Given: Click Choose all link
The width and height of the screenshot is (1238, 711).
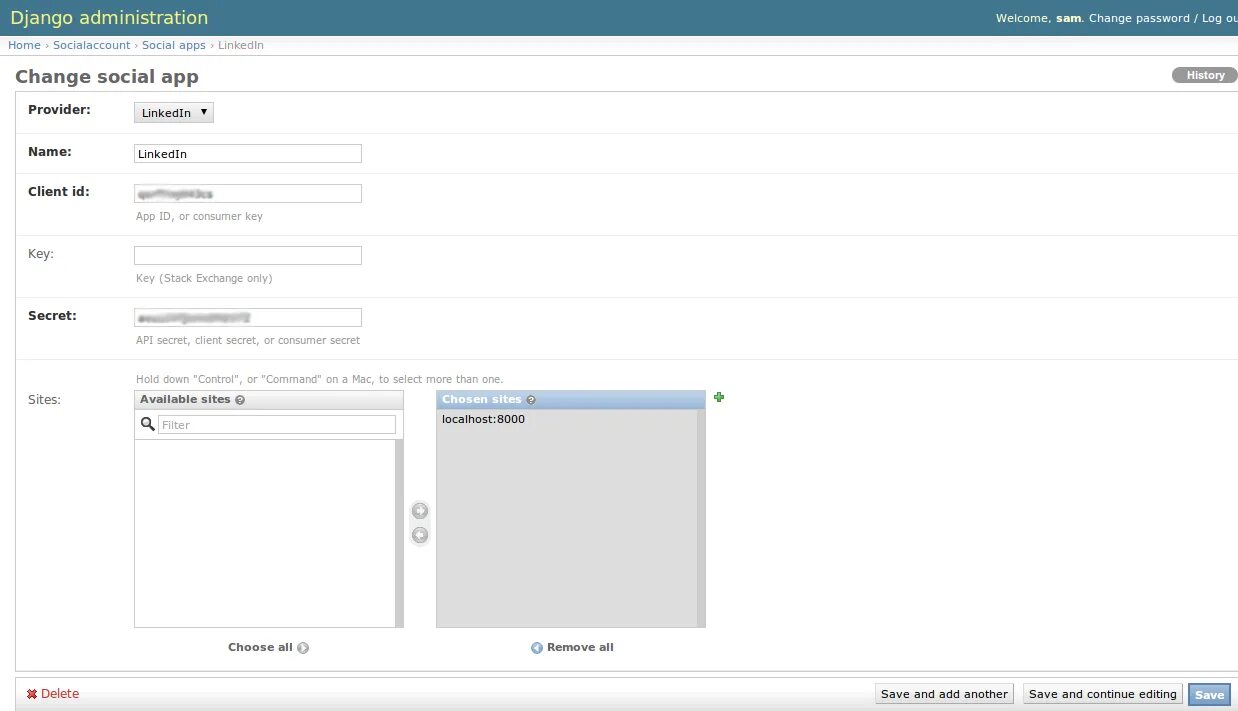Looking at the screenshot, I should point(268,647).
